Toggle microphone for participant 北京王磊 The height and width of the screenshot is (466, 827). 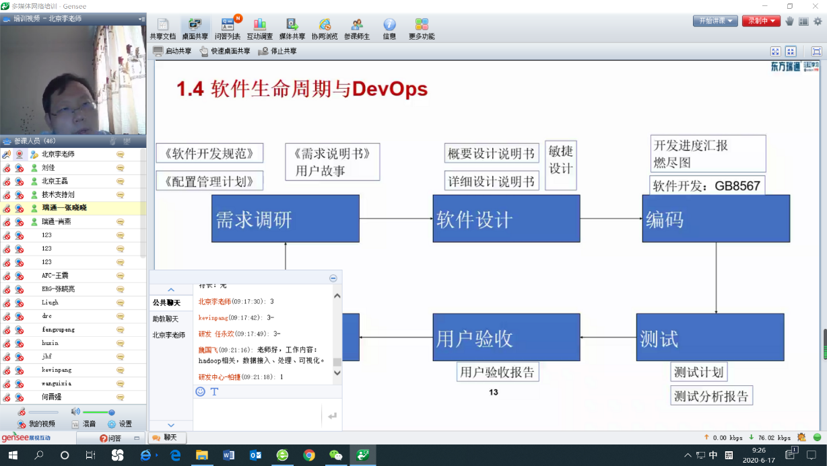click(x=7, y=181)
